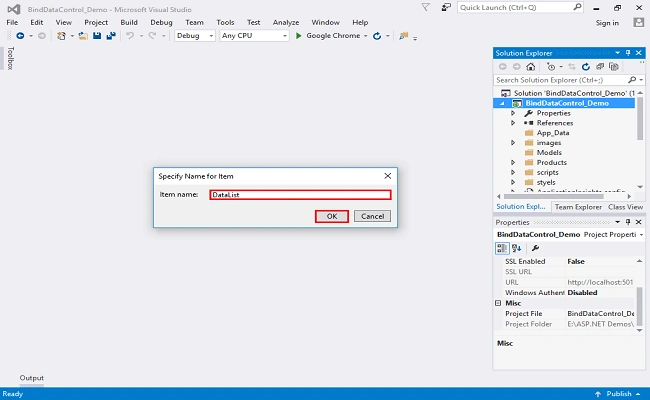Image resolution: width=650 pixels, height=400 pixels.
Task: Click the Solution Explorer vertical scrollbar
Action: tap(640, 139)
